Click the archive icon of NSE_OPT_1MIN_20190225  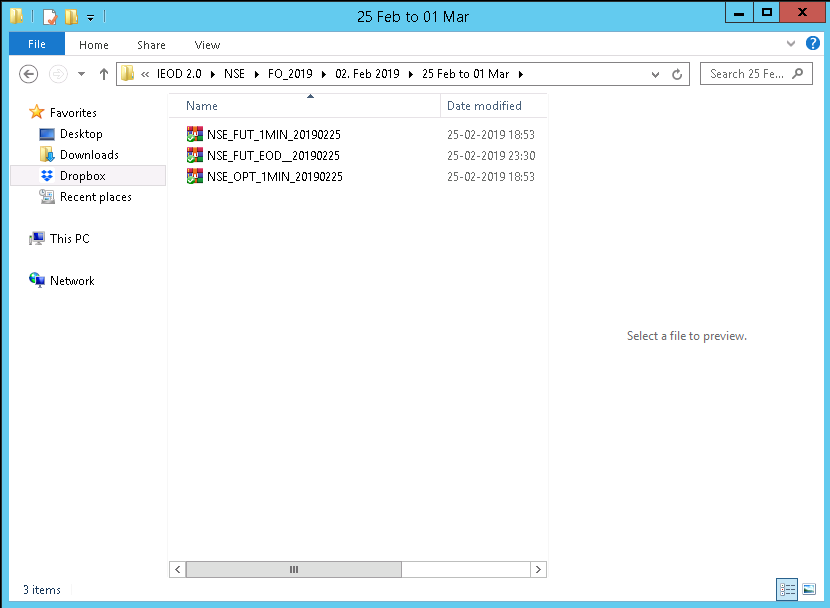pos(195,176)
